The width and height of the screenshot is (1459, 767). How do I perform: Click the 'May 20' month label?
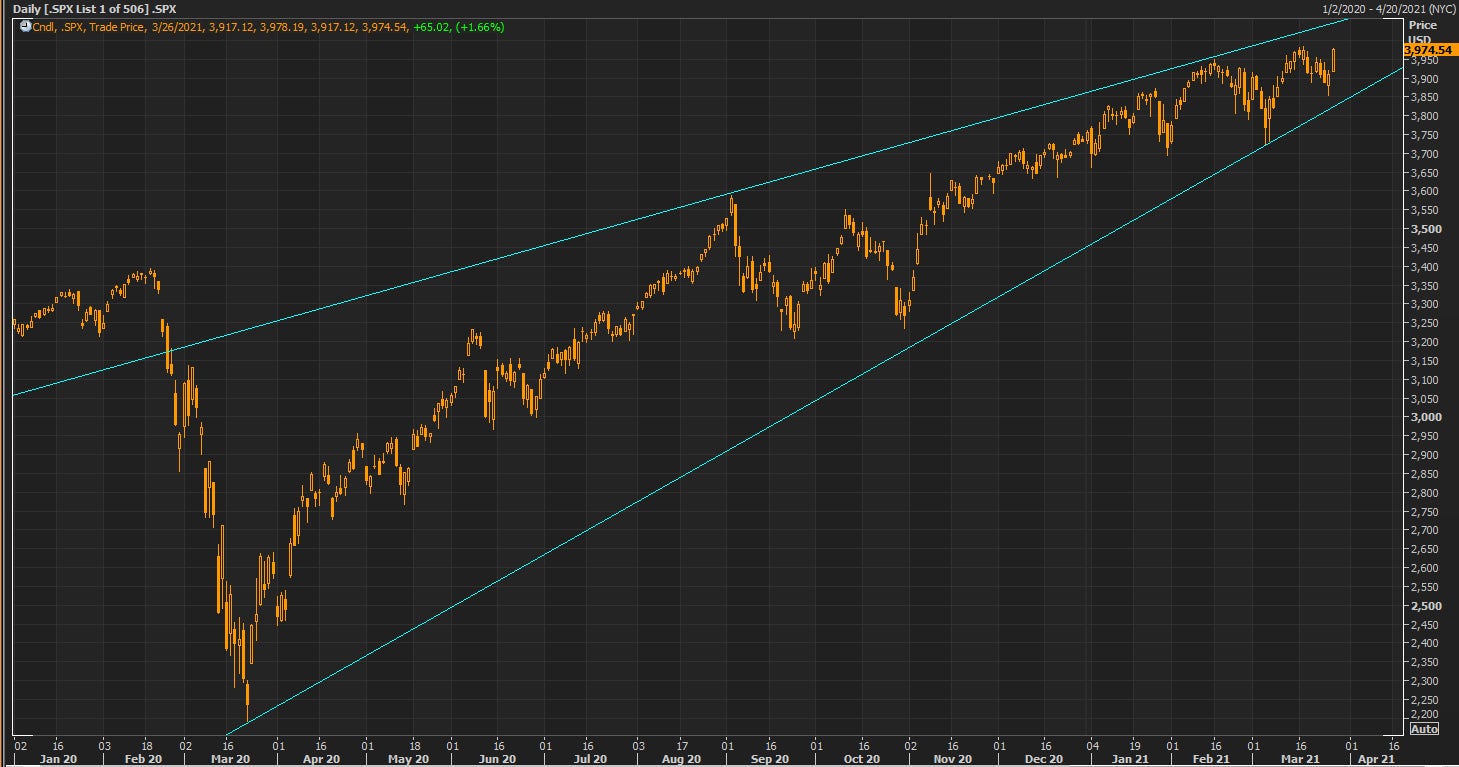408,759
